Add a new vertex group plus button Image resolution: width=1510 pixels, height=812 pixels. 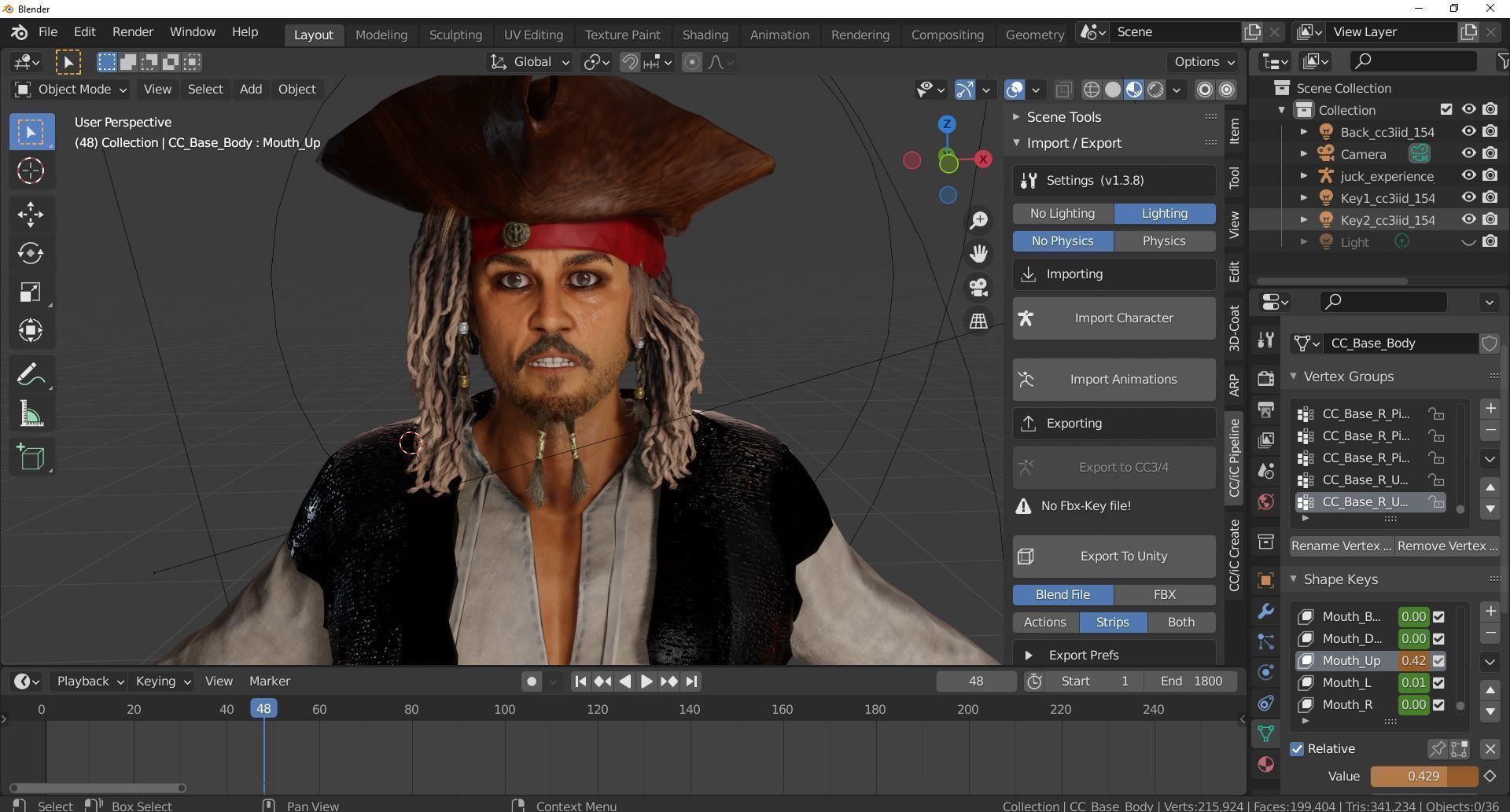coord(1490,409)
